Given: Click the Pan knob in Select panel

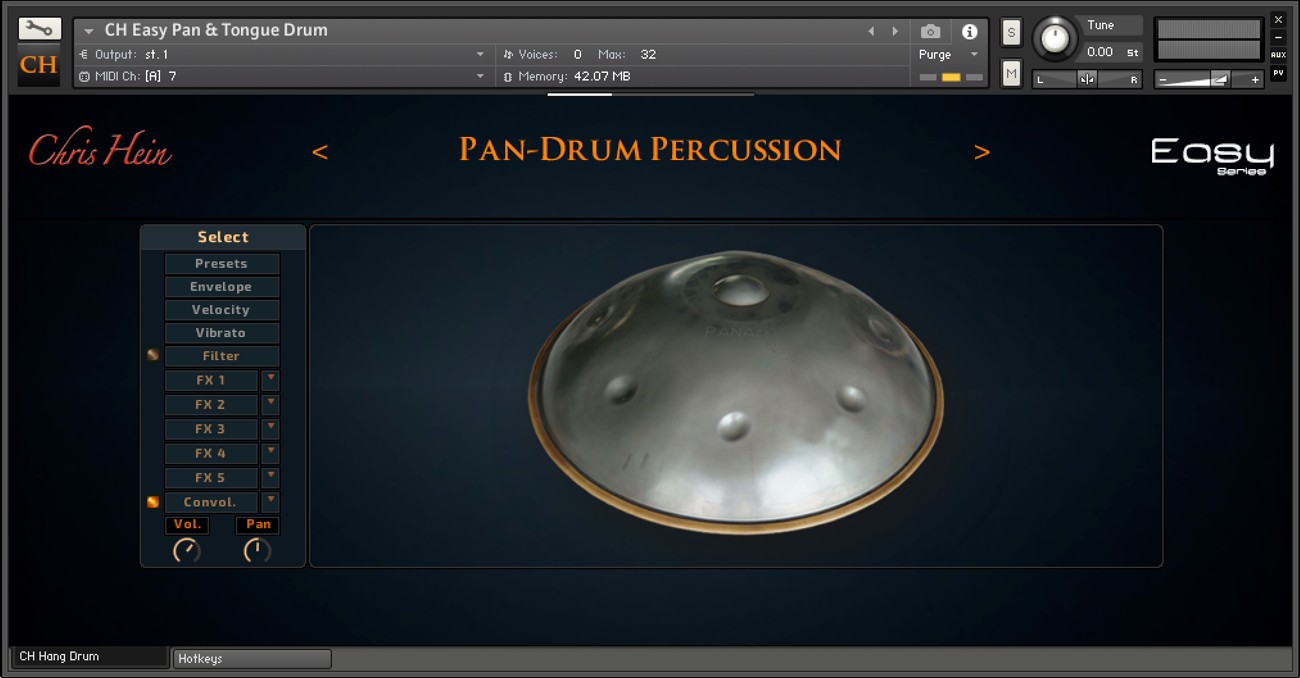Looking at the screenshot, I should (x=258, y=550).
